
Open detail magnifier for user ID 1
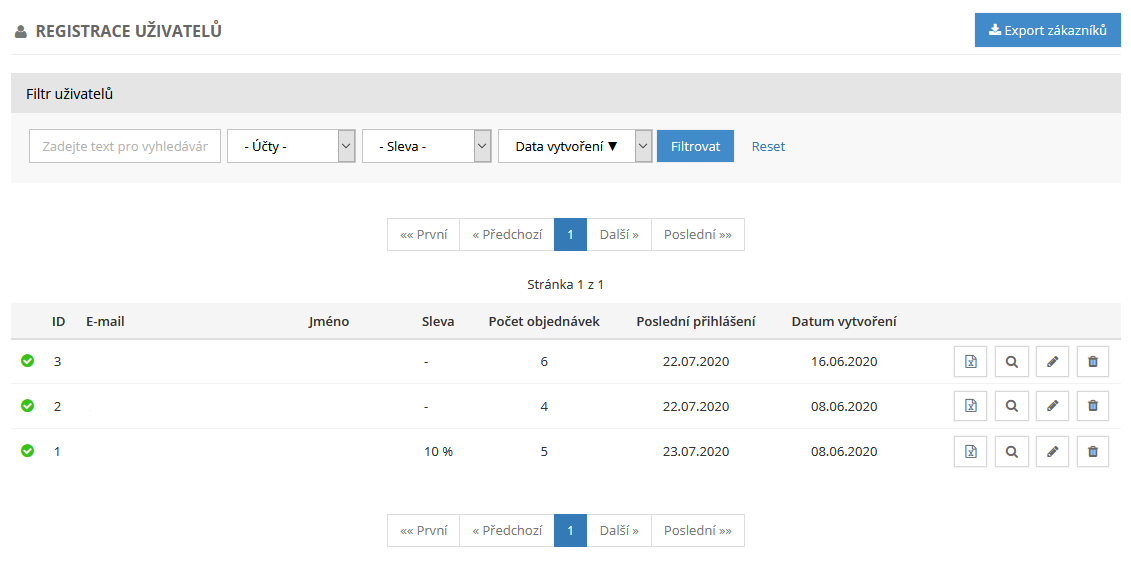pyautogui.click(x=1011, y=451)
